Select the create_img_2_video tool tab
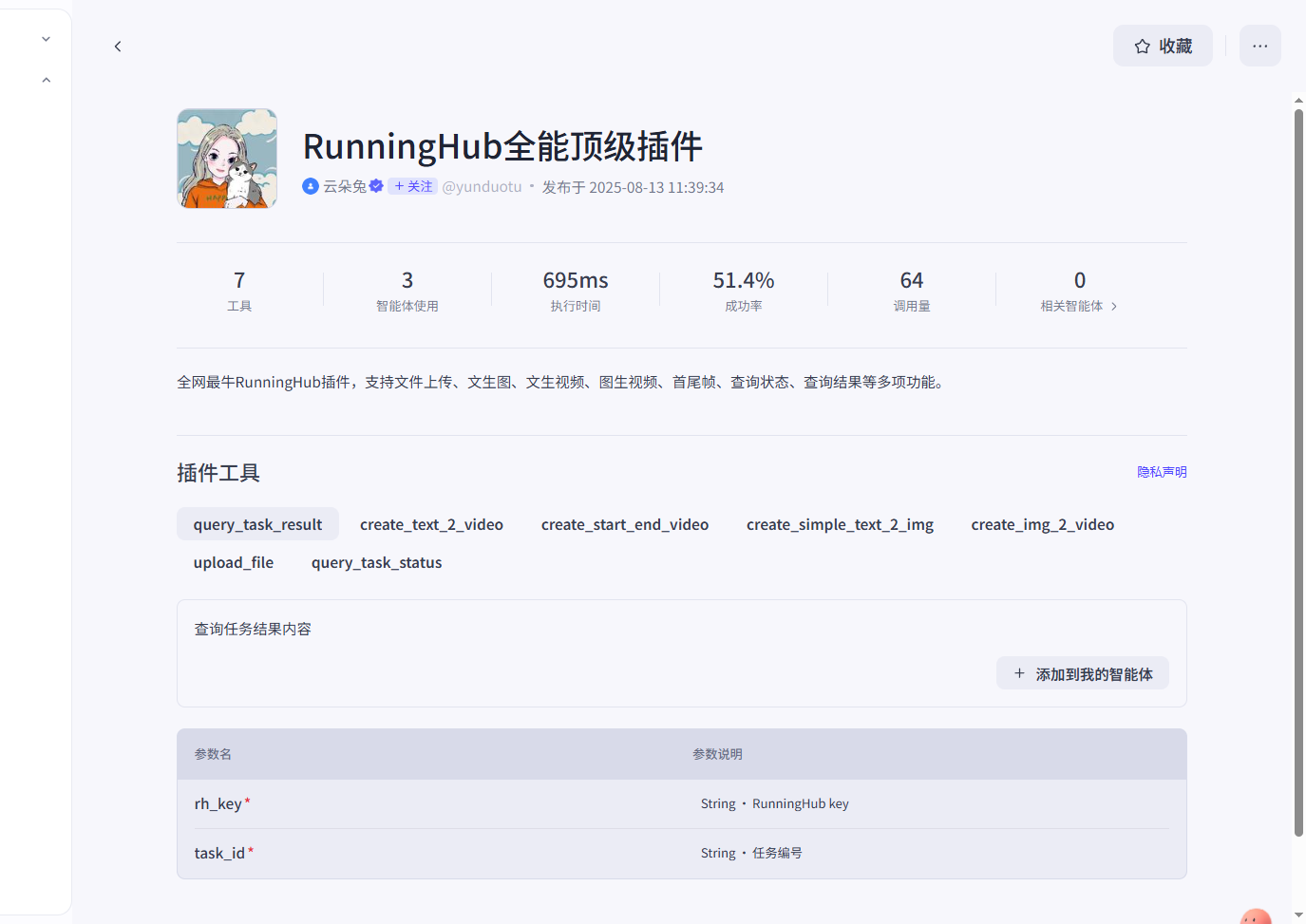Image resolution: width=1306 pixels, height=924 pixels. 1043,524
